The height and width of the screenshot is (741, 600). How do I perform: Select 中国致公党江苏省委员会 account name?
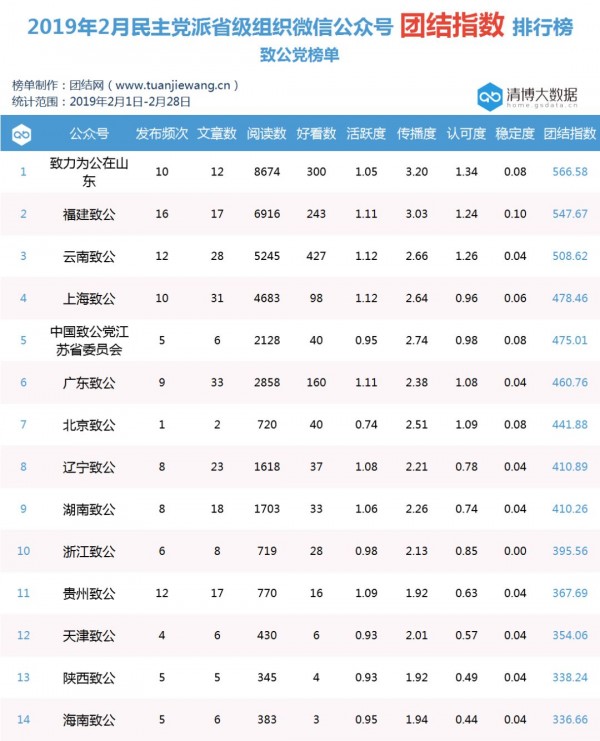(89, 341)
